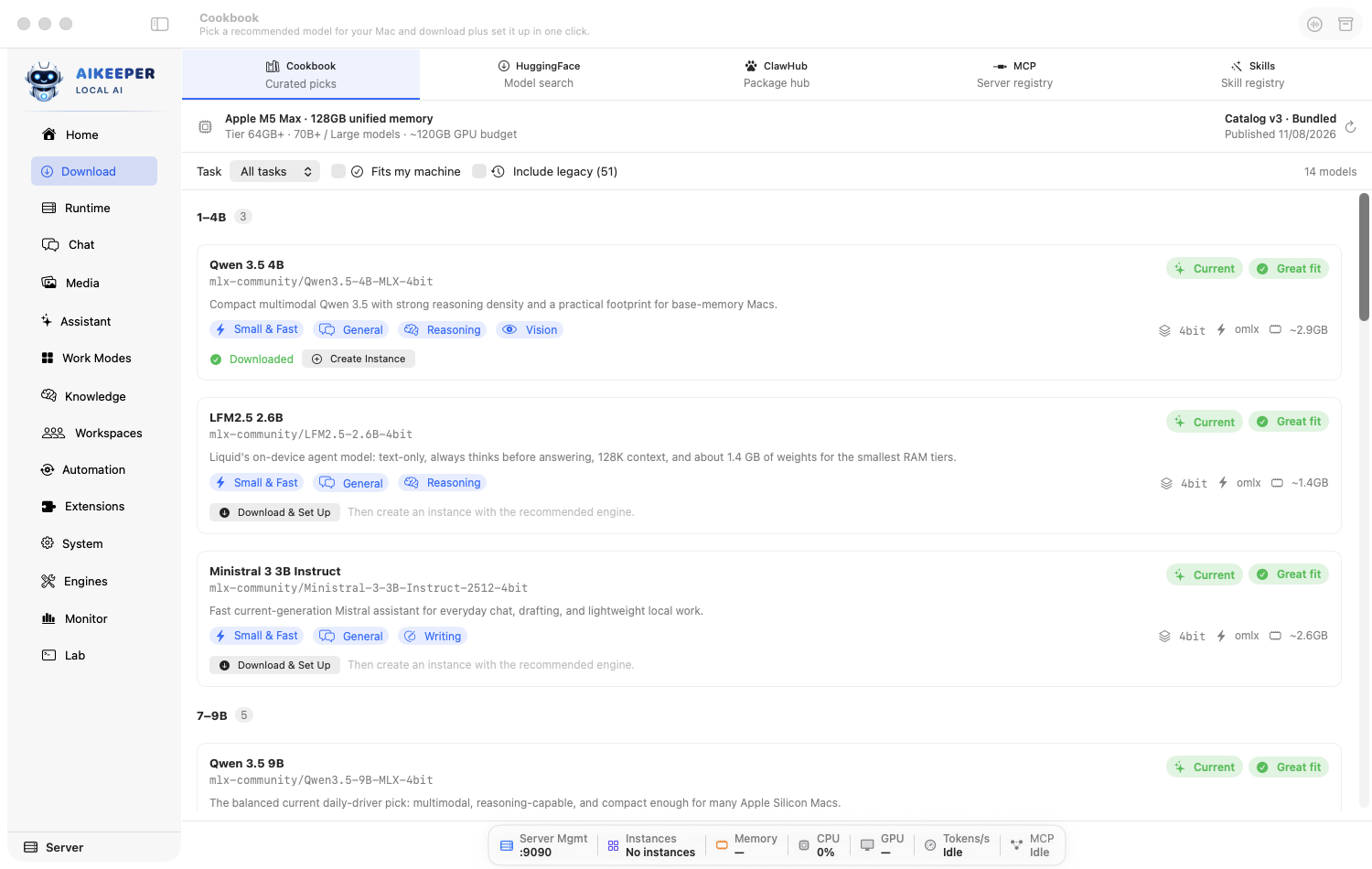Click the 14 models count

pyautogui.click(x=1330, y=171)
